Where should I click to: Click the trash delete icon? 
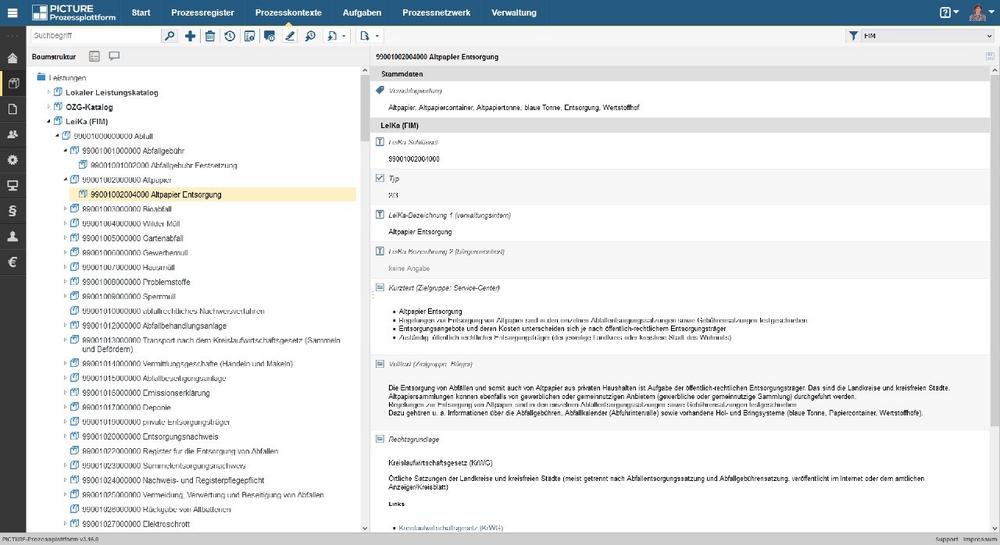pos(209,36)
